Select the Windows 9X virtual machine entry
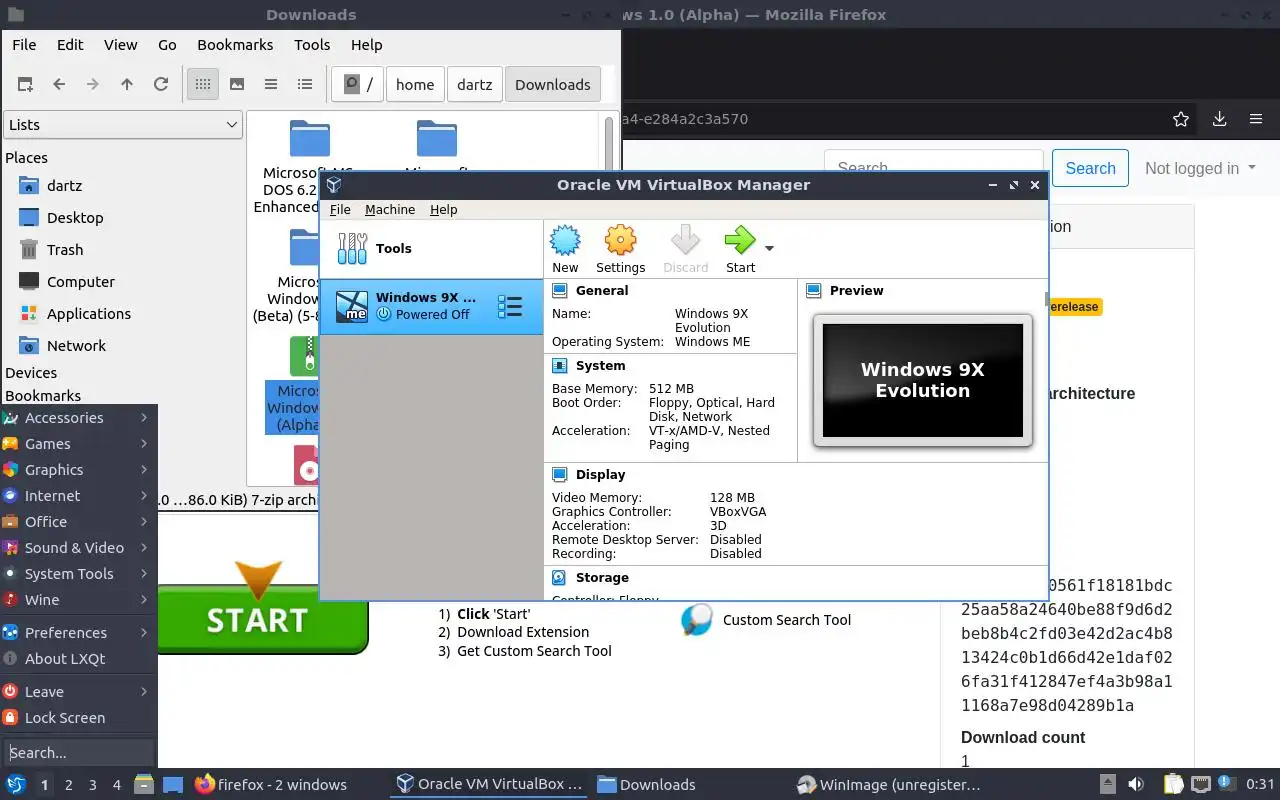This screenshot has height=800, width=1280. (431, 306)
